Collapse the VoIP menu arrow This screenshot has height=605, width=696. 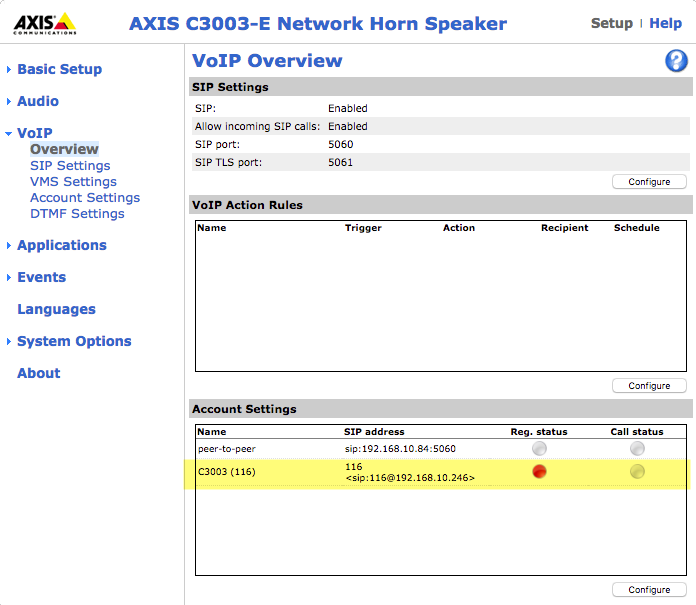tap(8, 133)
